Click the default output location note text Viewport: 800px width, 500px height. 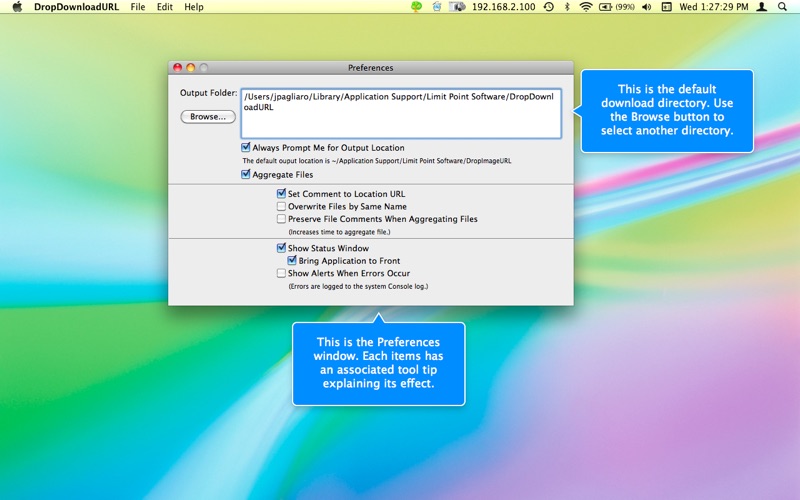[377, 161]
